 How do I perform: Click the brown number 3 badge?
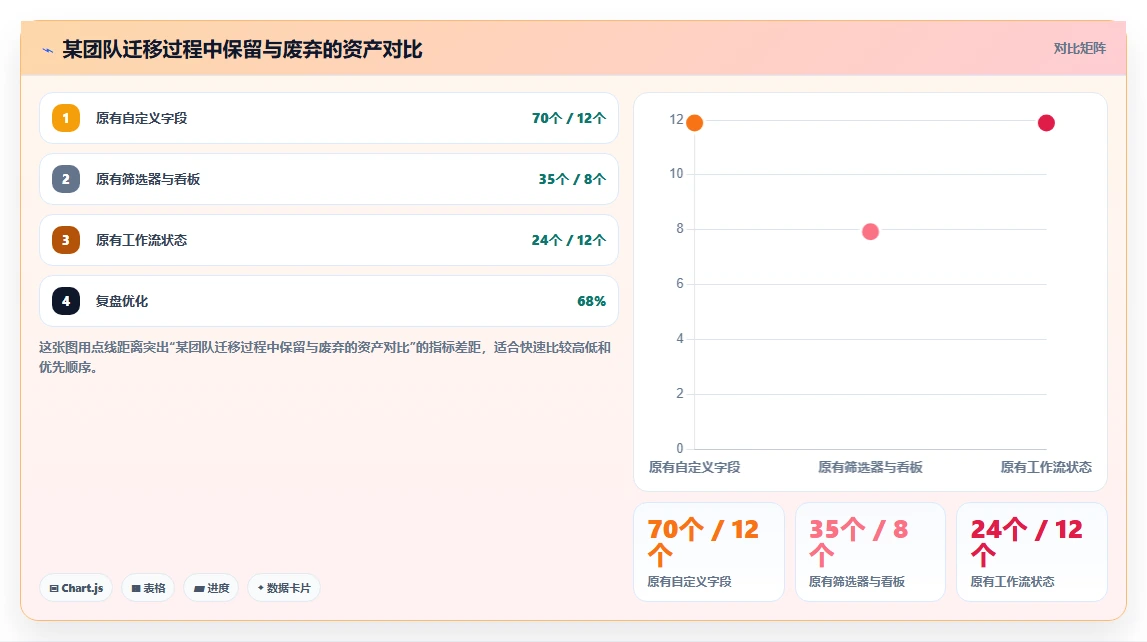click(x=66, y=240)
